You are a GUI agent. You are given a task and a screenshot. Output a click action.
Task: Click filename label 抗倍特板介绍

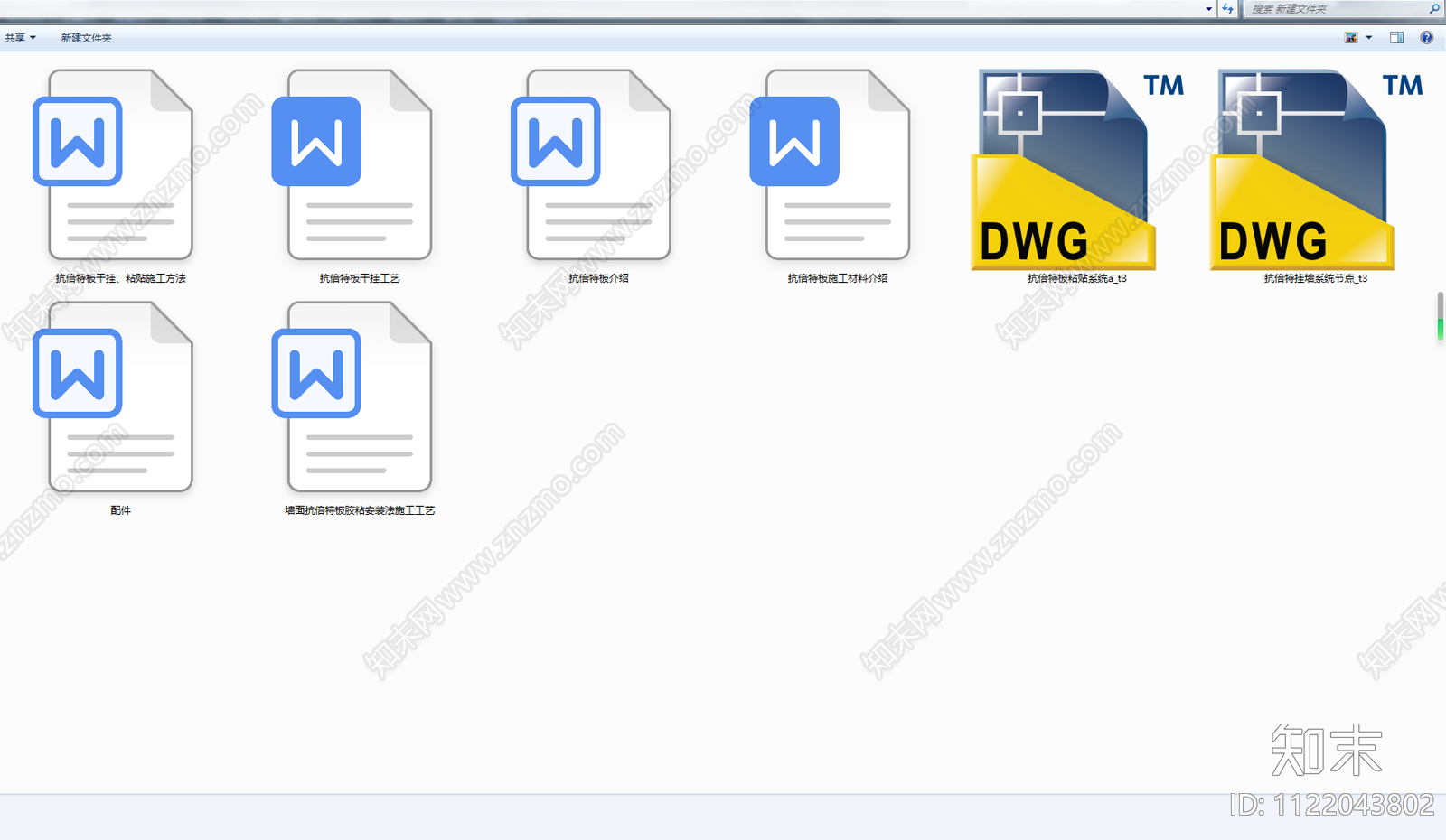click(598, 278)
